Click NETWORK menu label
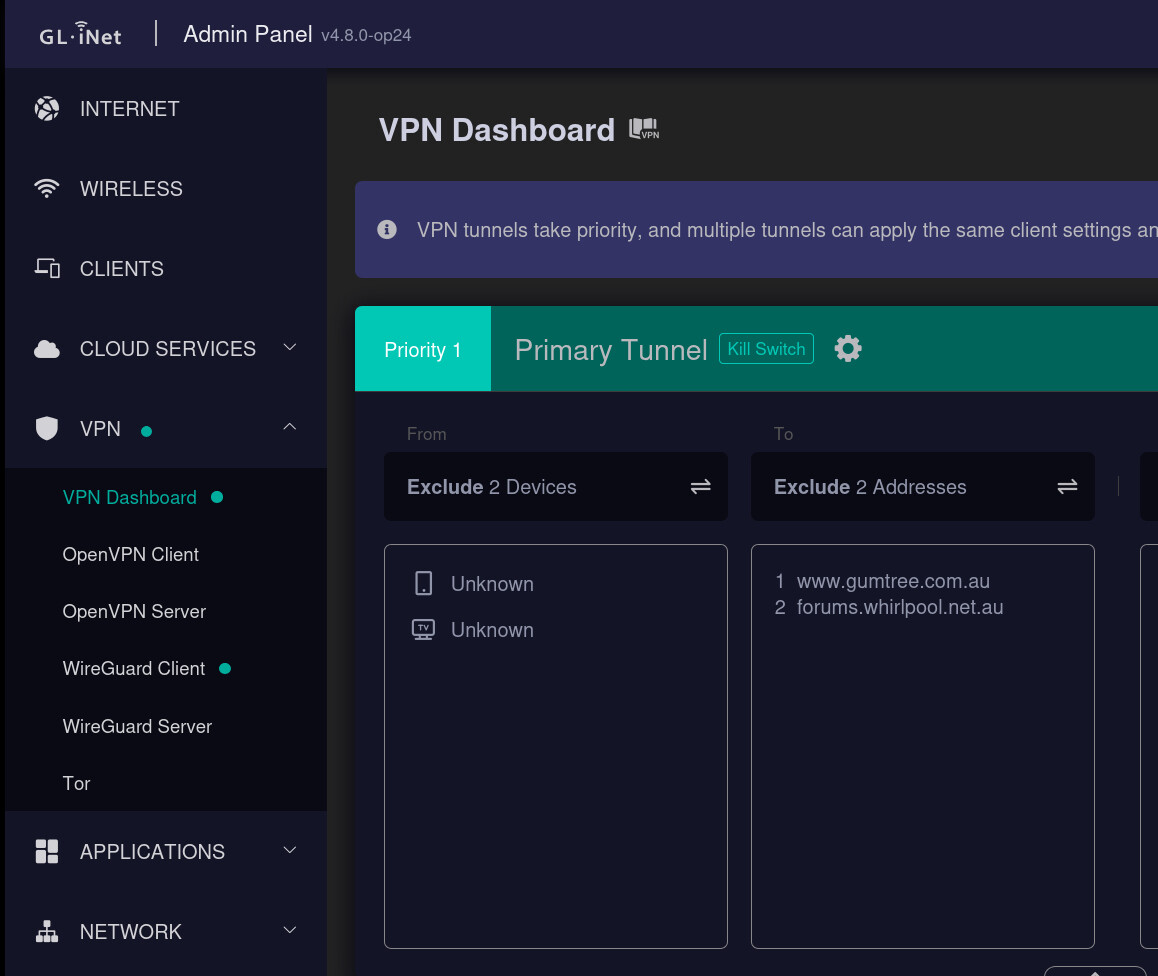 coord(131,932)
